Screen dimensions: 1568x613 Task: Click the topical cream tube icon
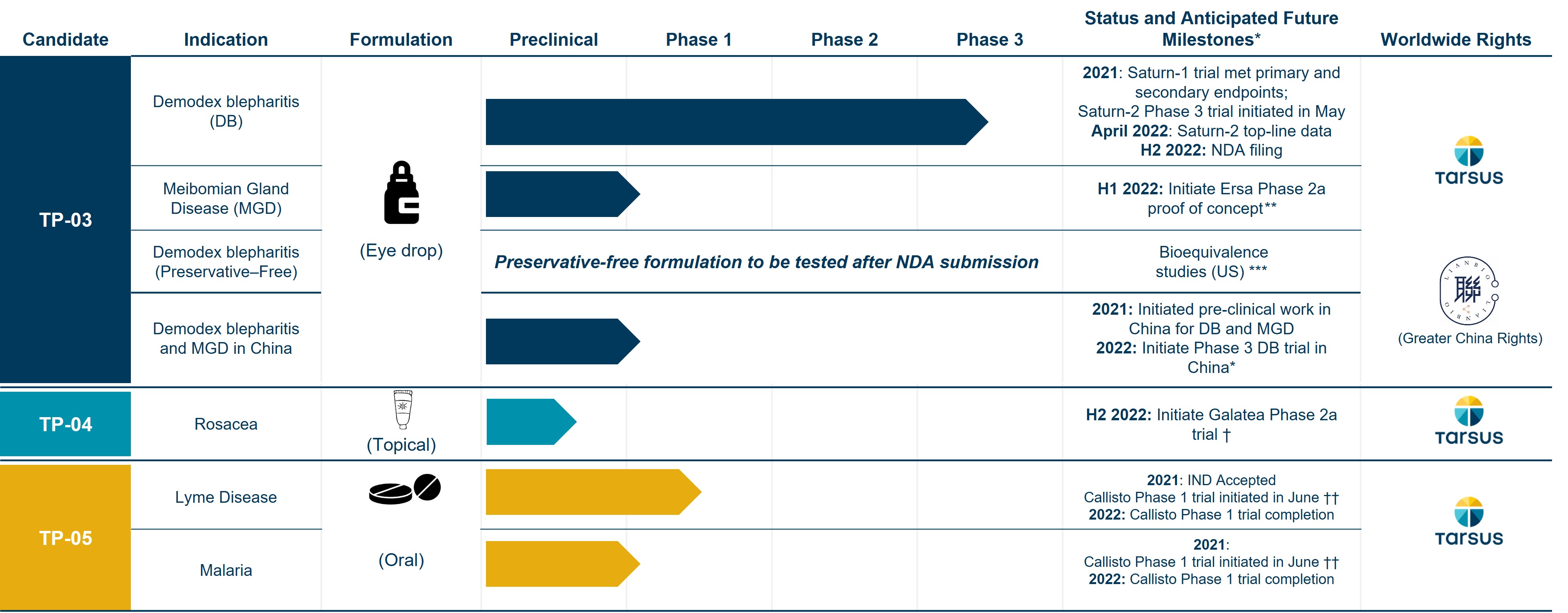pos(402,409)
